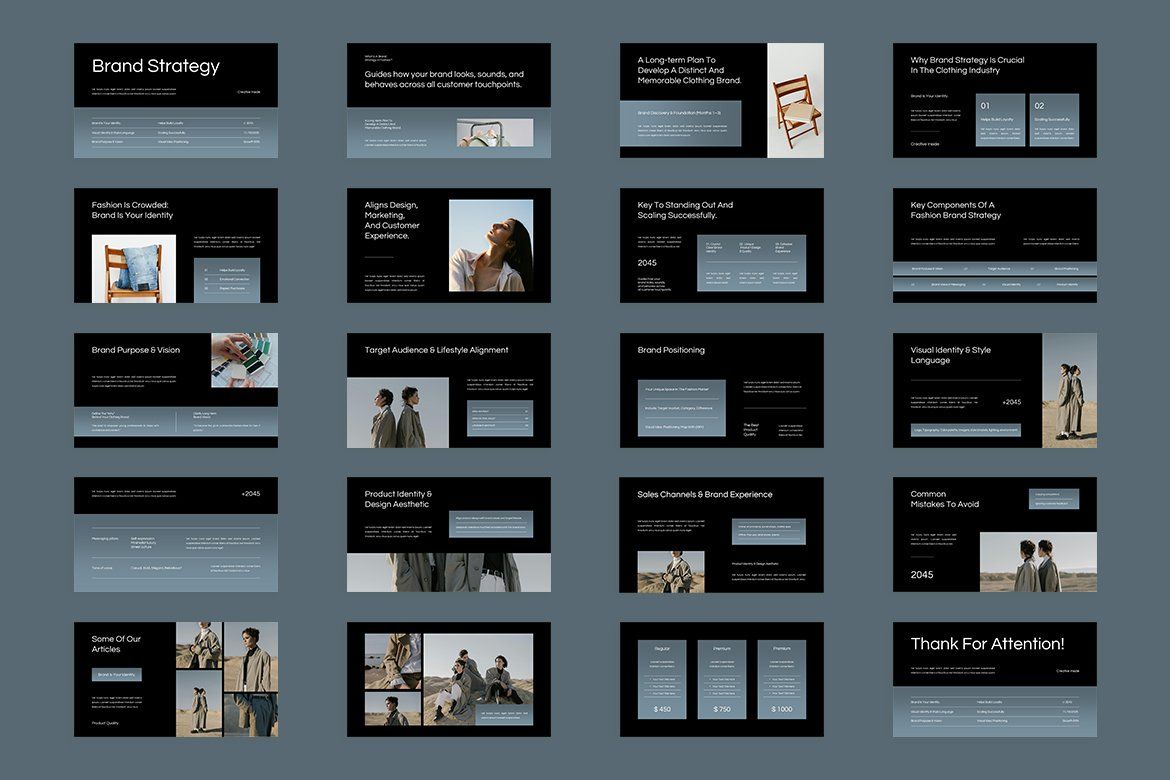Open the 'A Long-term Plan To Develop' slide
1170x780 pixels.
pyautogui.click(x=722, y=100)
